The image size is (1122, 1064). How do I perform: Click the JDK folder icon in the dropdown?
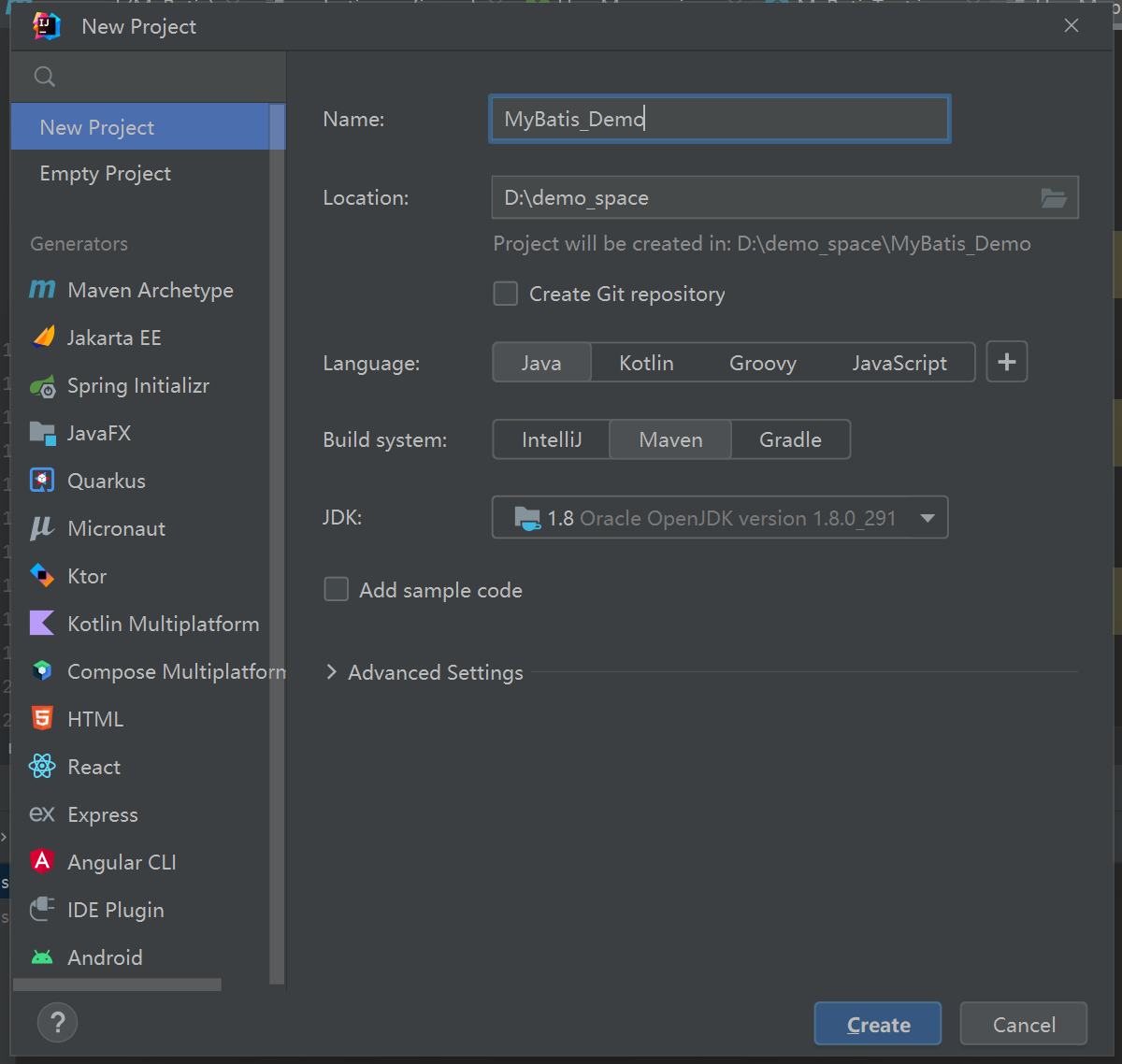(x=527, y=517)
